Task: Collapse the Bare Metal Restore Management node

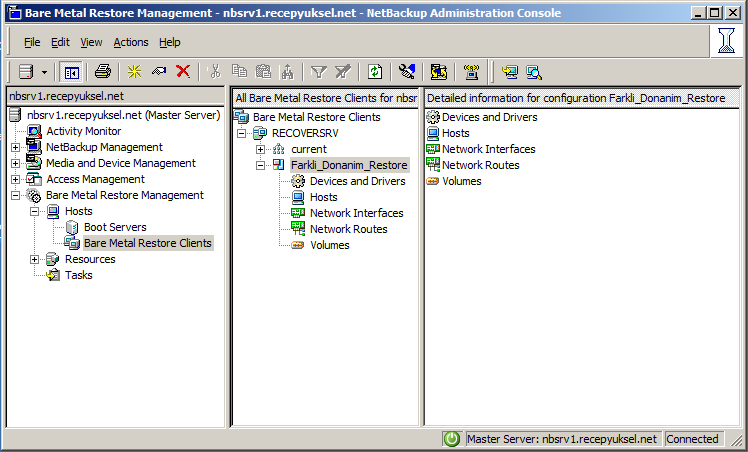Action: [x=15, y=195]
